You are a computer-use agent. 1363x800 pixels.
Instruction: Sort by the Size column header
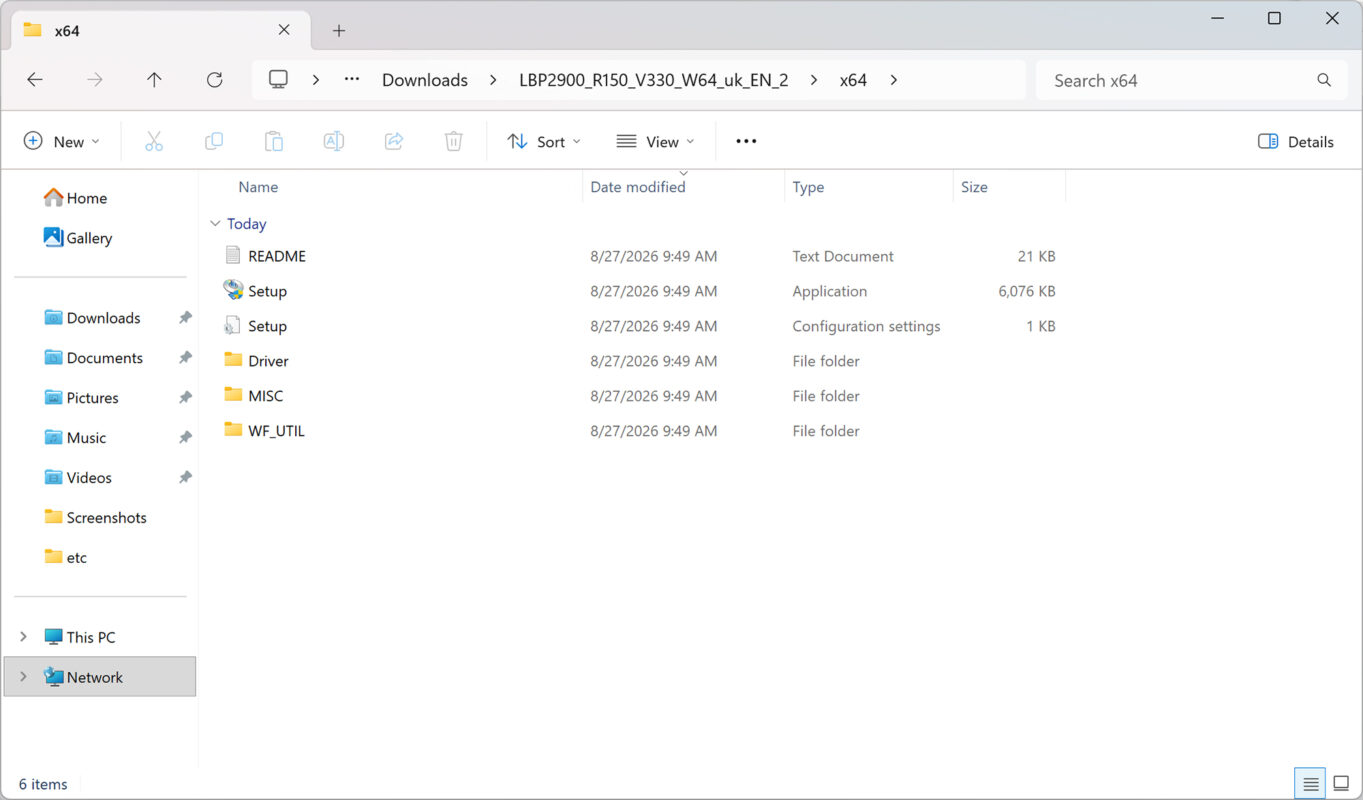[x=974, y=187]
